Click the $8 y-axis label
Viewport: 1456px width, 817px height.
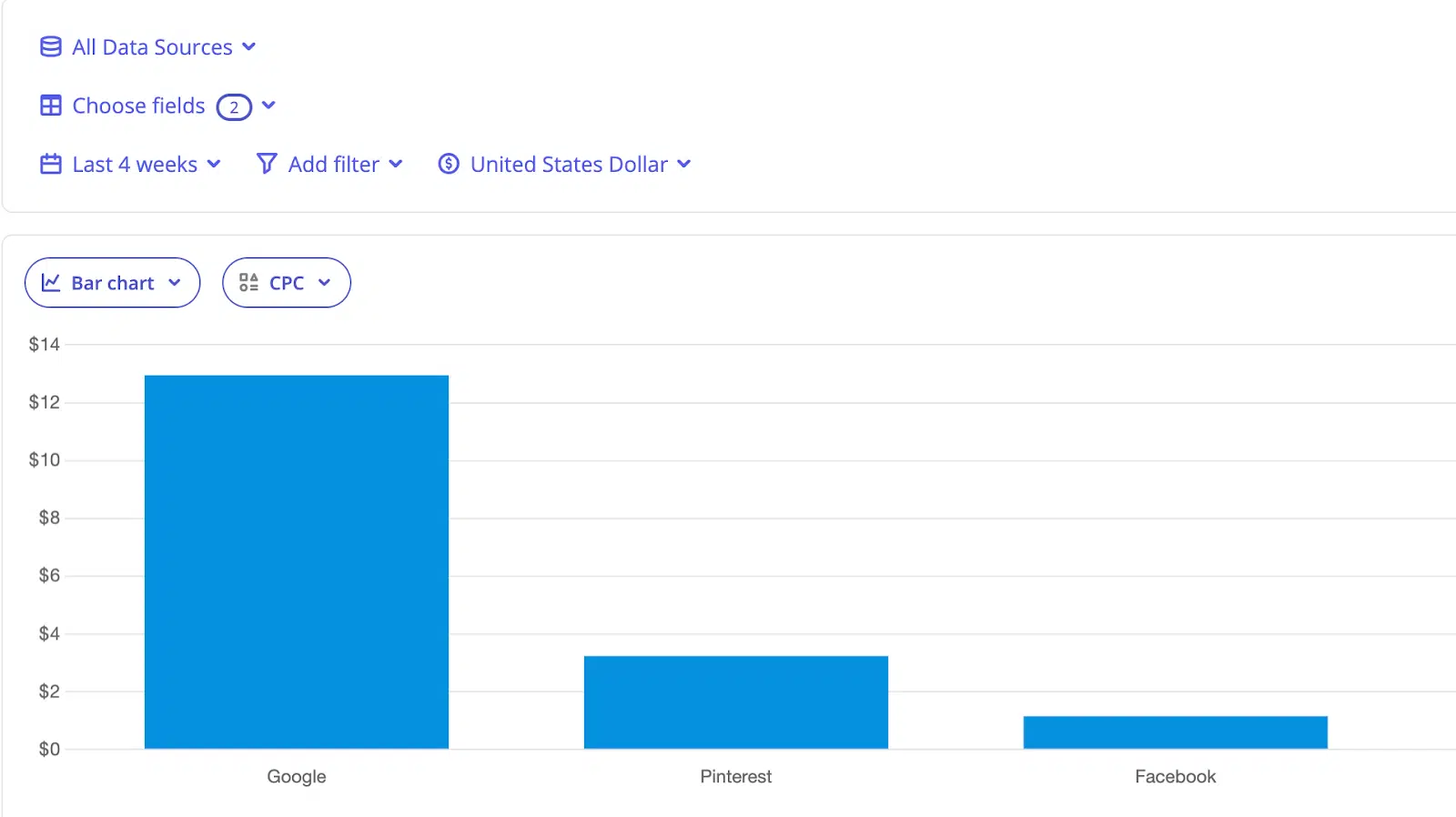[49, 518]
